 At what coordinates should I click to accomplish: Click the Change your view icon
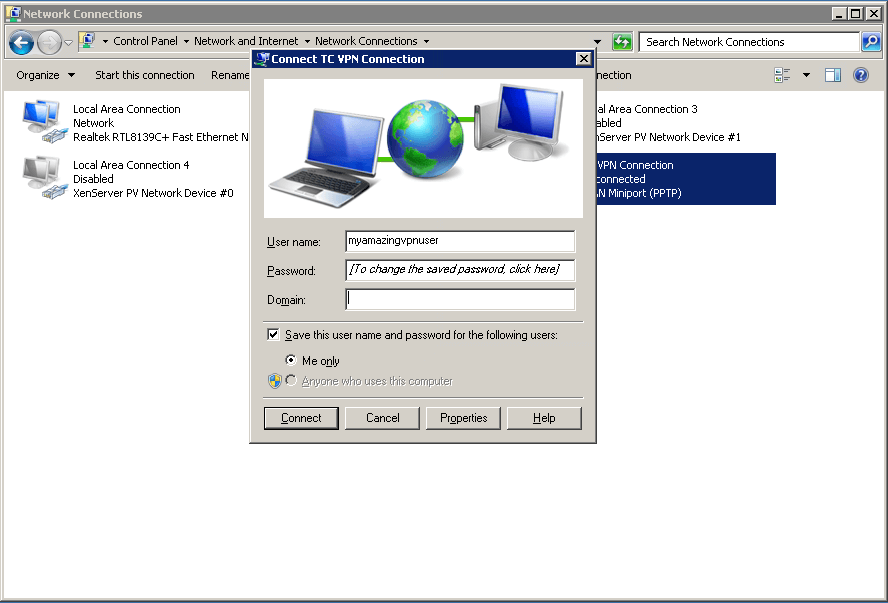point(782,75)
